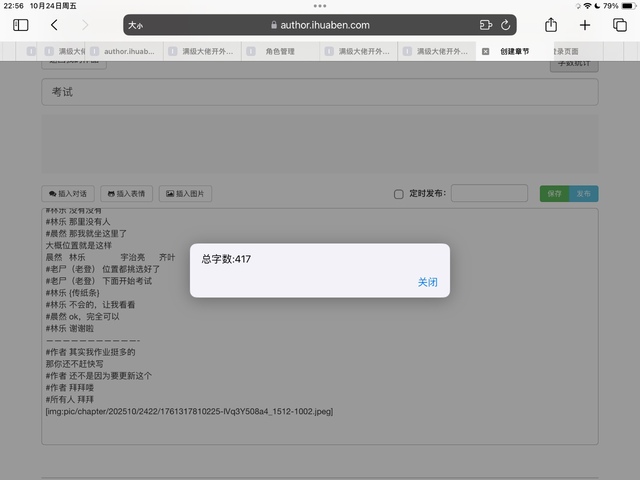Reload the page in address bar

click(x=507, y=25)
